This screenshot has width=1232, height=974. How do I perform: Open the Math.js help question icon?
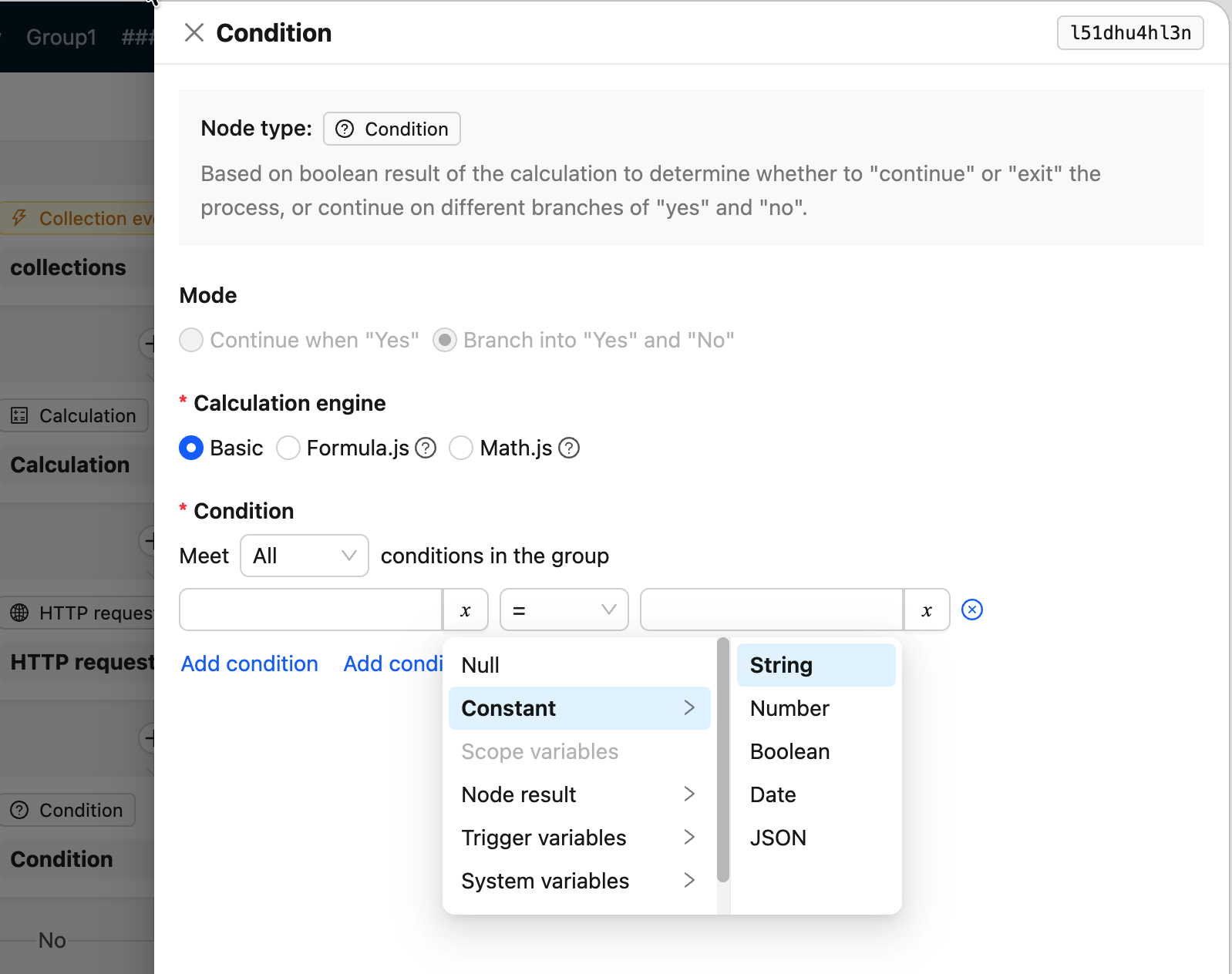569,448
